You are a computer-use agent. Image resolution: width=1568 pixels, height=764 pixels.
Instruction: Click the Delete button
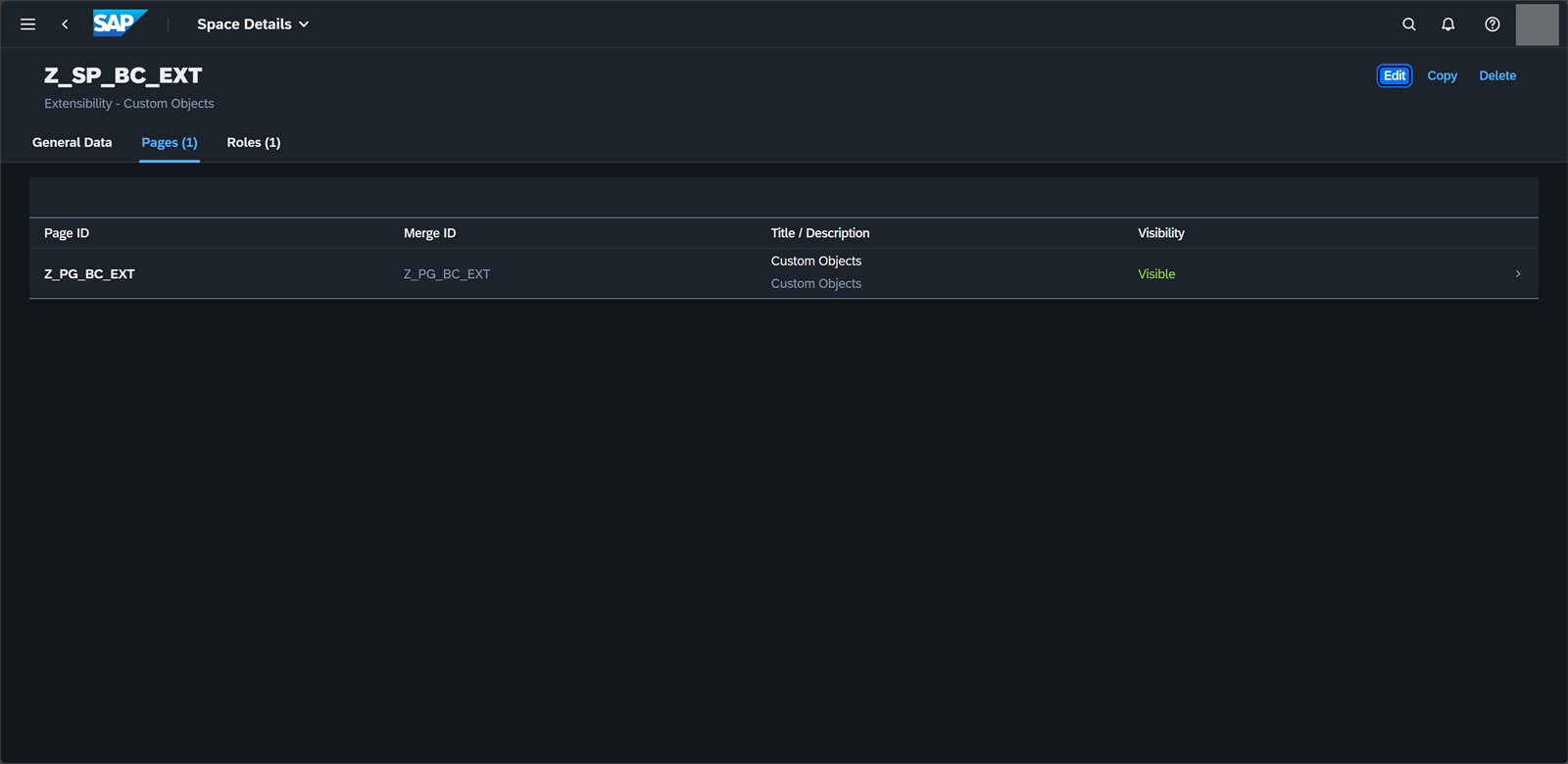[x=1497, y=75]
